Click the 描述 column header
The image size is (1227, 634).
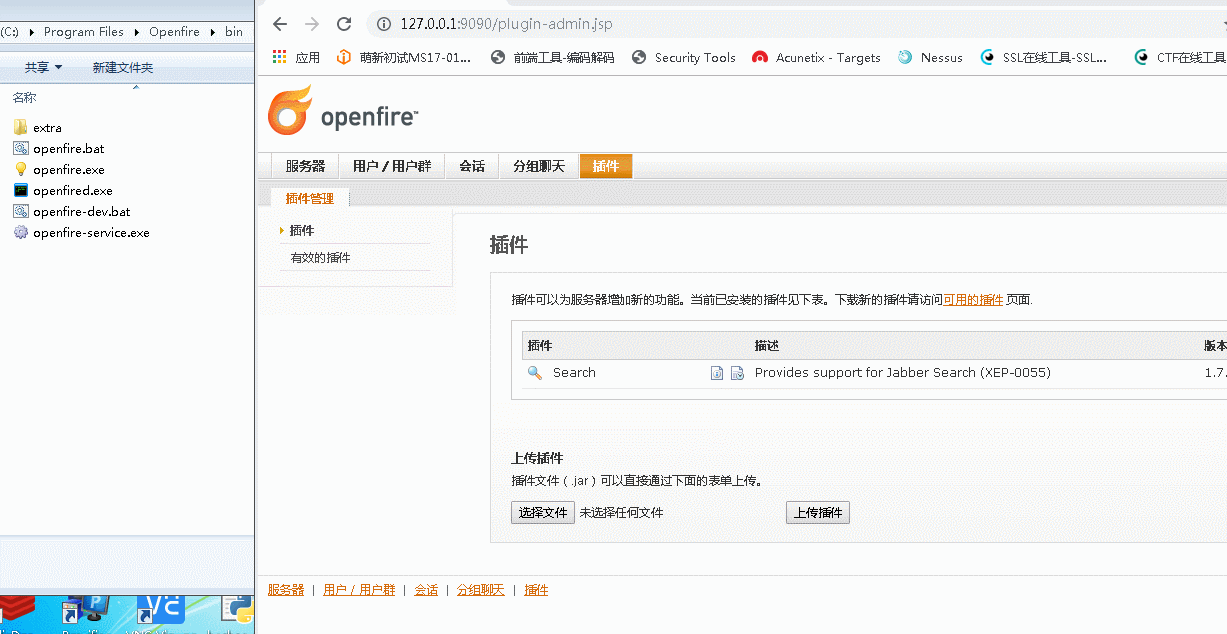coord(766,346)
